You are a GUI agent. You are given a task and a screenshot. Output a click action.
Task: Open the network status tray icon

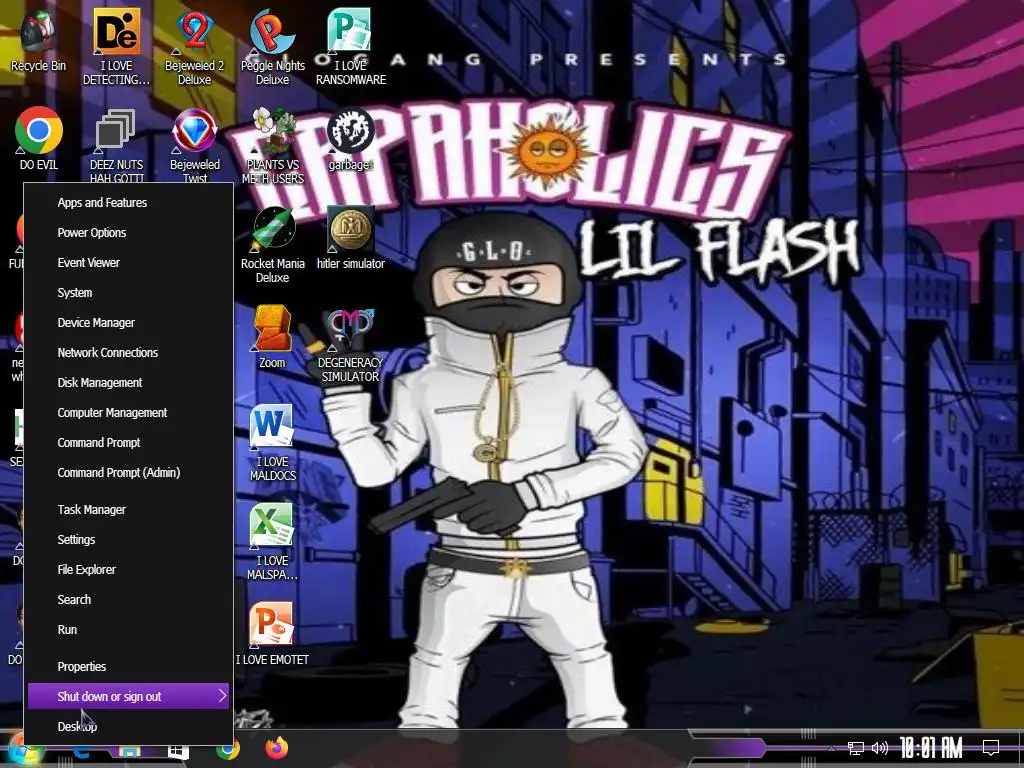[x=856, y=748]
